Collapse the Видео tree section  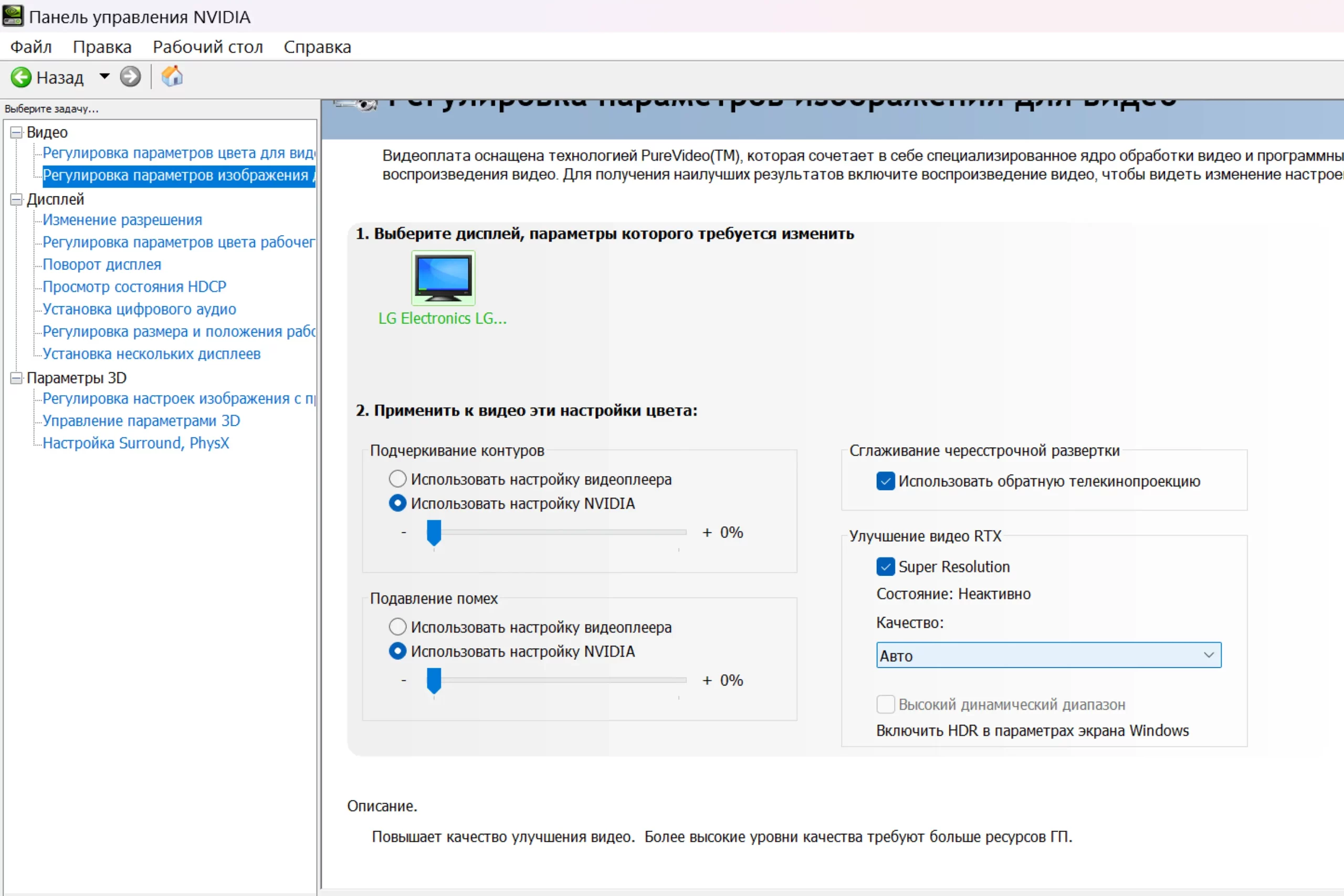tap(17, 133)
